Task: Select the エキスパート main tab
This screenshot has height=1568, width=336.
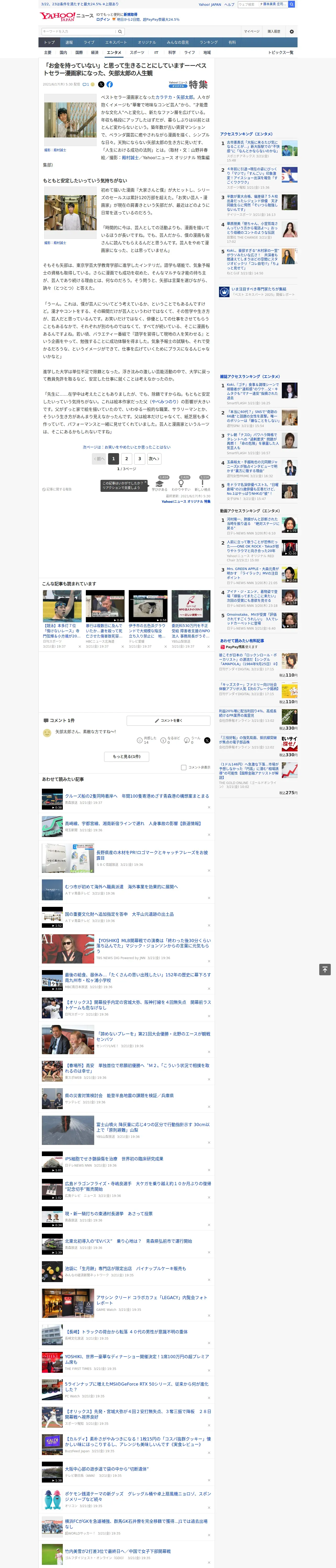Action: point(116,43)
